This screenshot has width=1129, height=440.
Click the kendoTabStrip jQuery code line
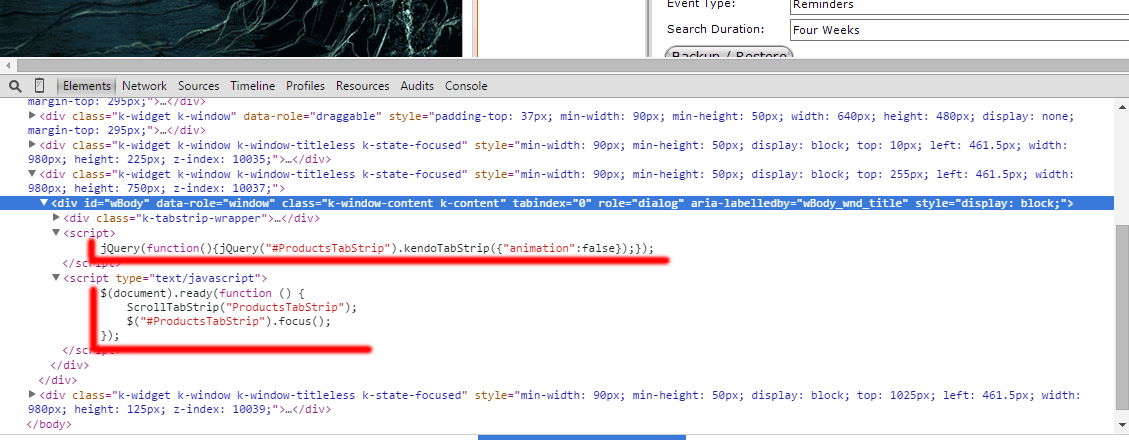(377, 248)
